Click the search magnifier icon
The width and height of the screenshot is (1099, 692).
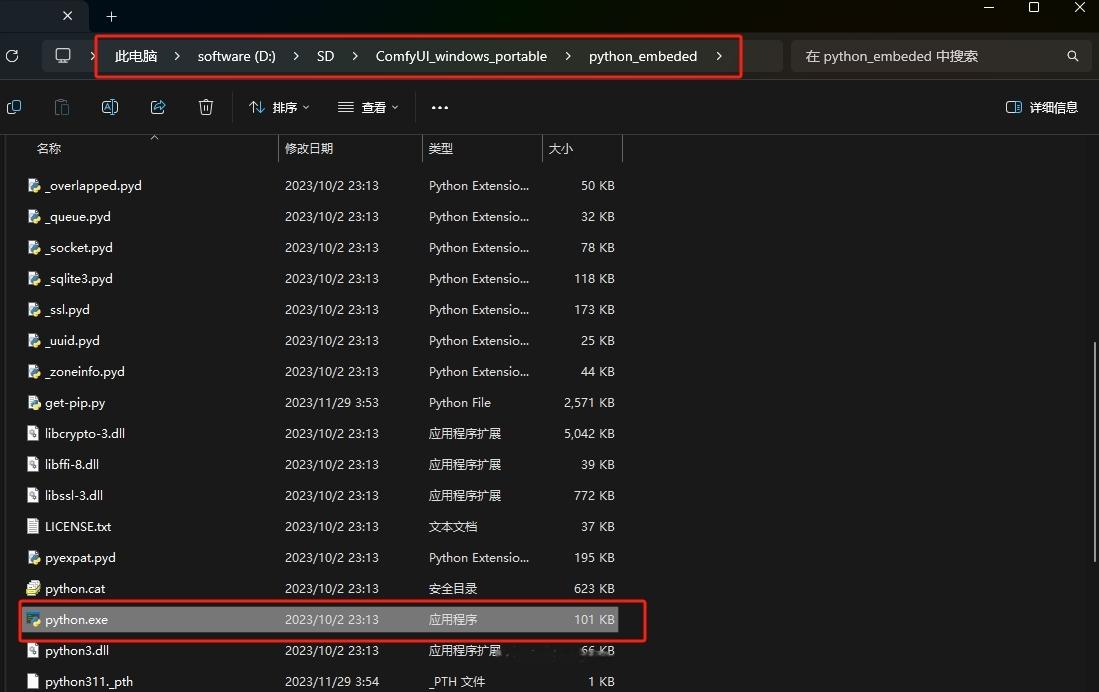[1073, 56]
